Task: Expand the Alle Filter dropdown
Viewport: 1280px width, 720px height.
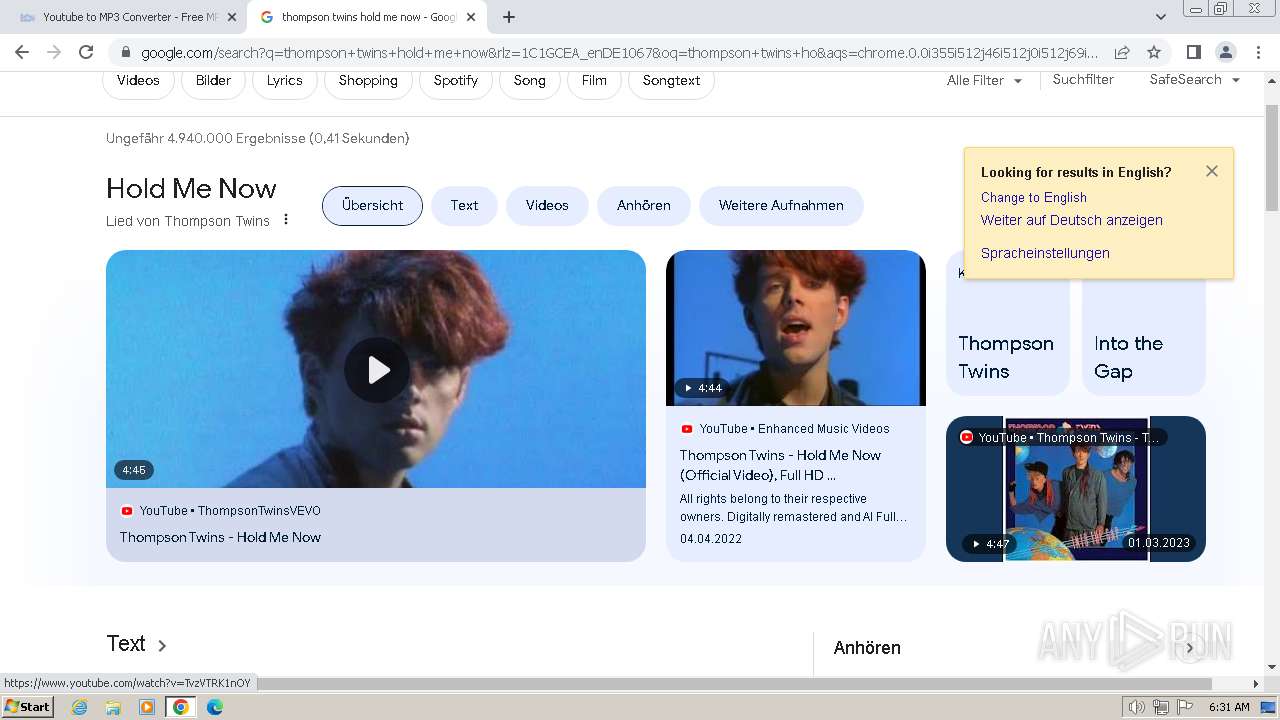Action: click(984, 80)
